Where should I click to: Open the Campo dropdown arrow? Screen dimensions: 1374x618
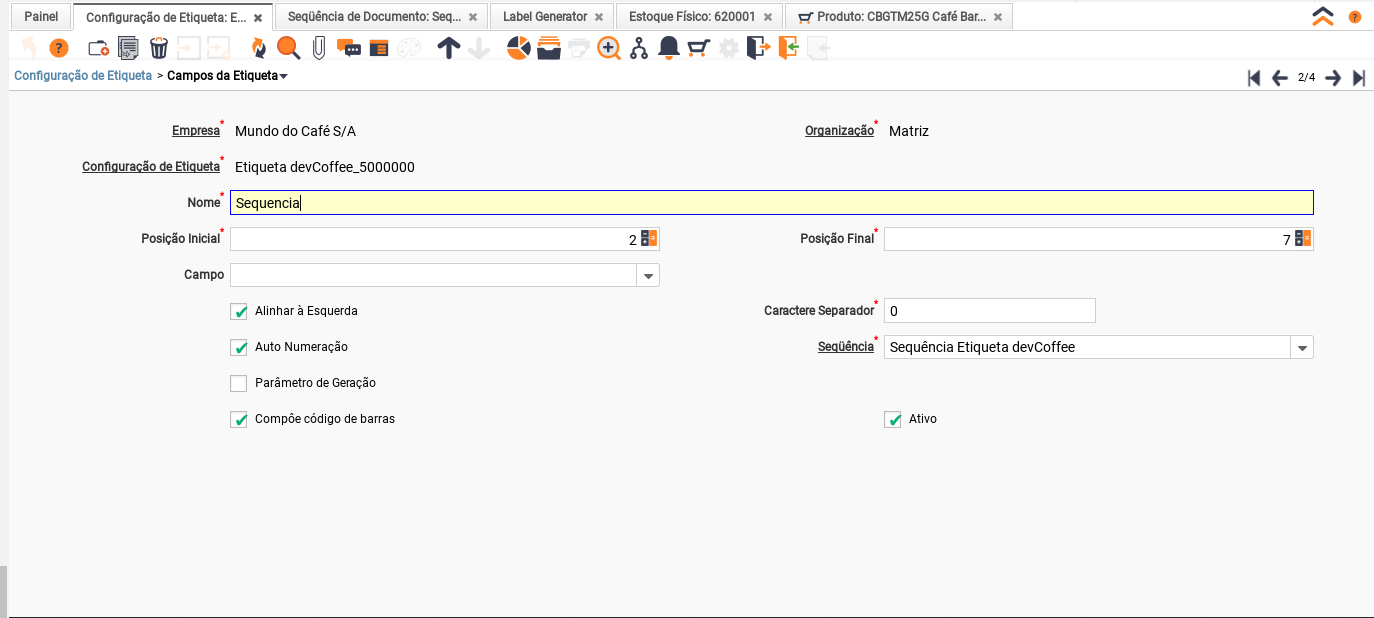pos(648,275)
